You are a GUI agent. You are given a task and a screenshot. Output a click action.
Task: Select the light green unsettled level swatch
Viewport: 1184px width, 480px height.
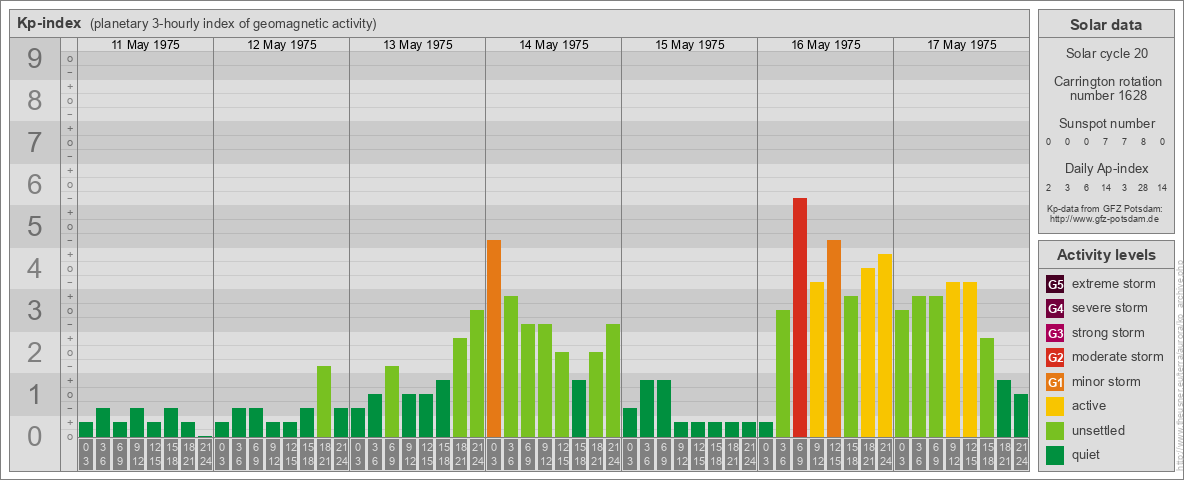click(x=1055, y=430)
